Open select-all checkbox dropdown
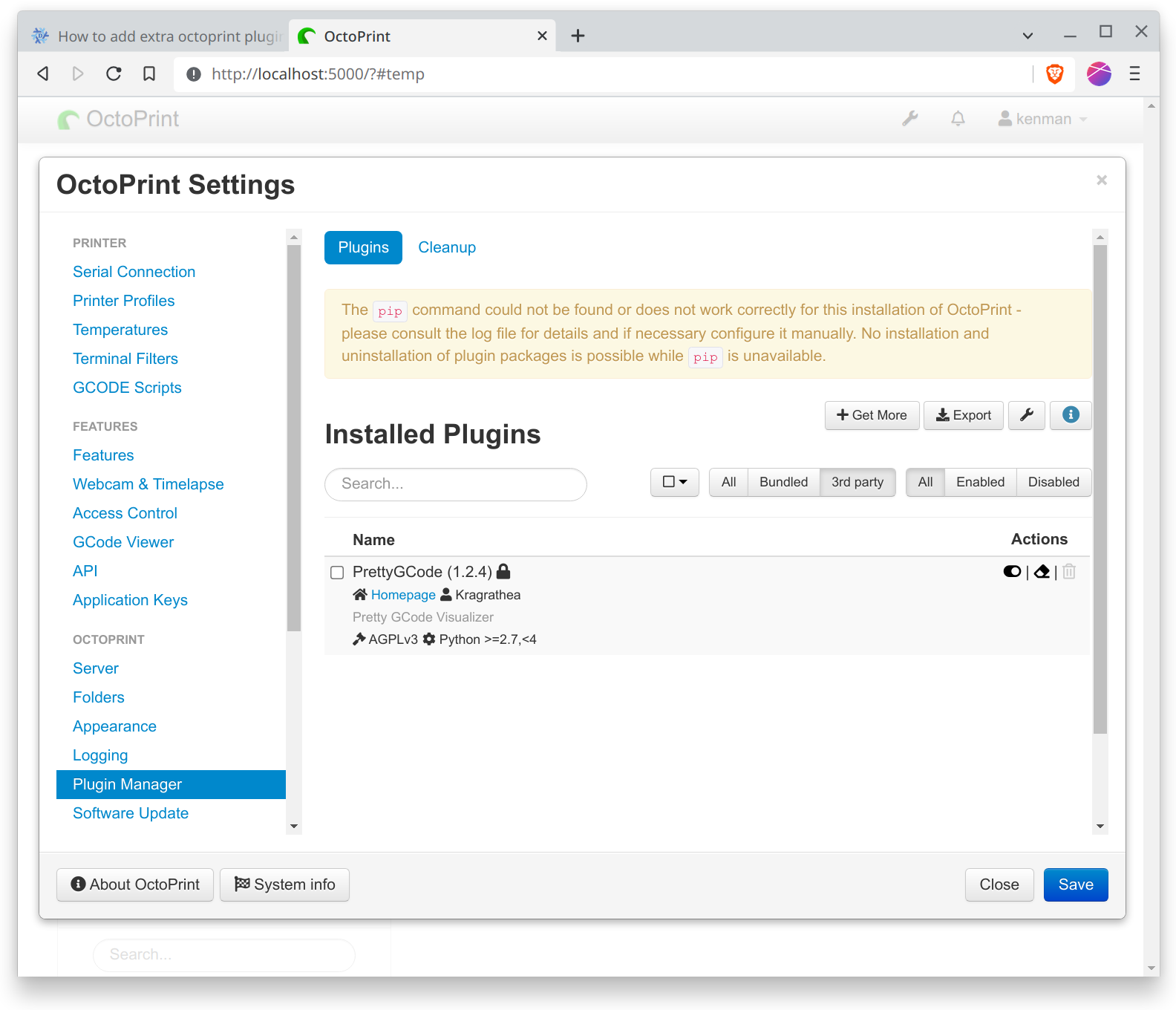 pos(675,482)
